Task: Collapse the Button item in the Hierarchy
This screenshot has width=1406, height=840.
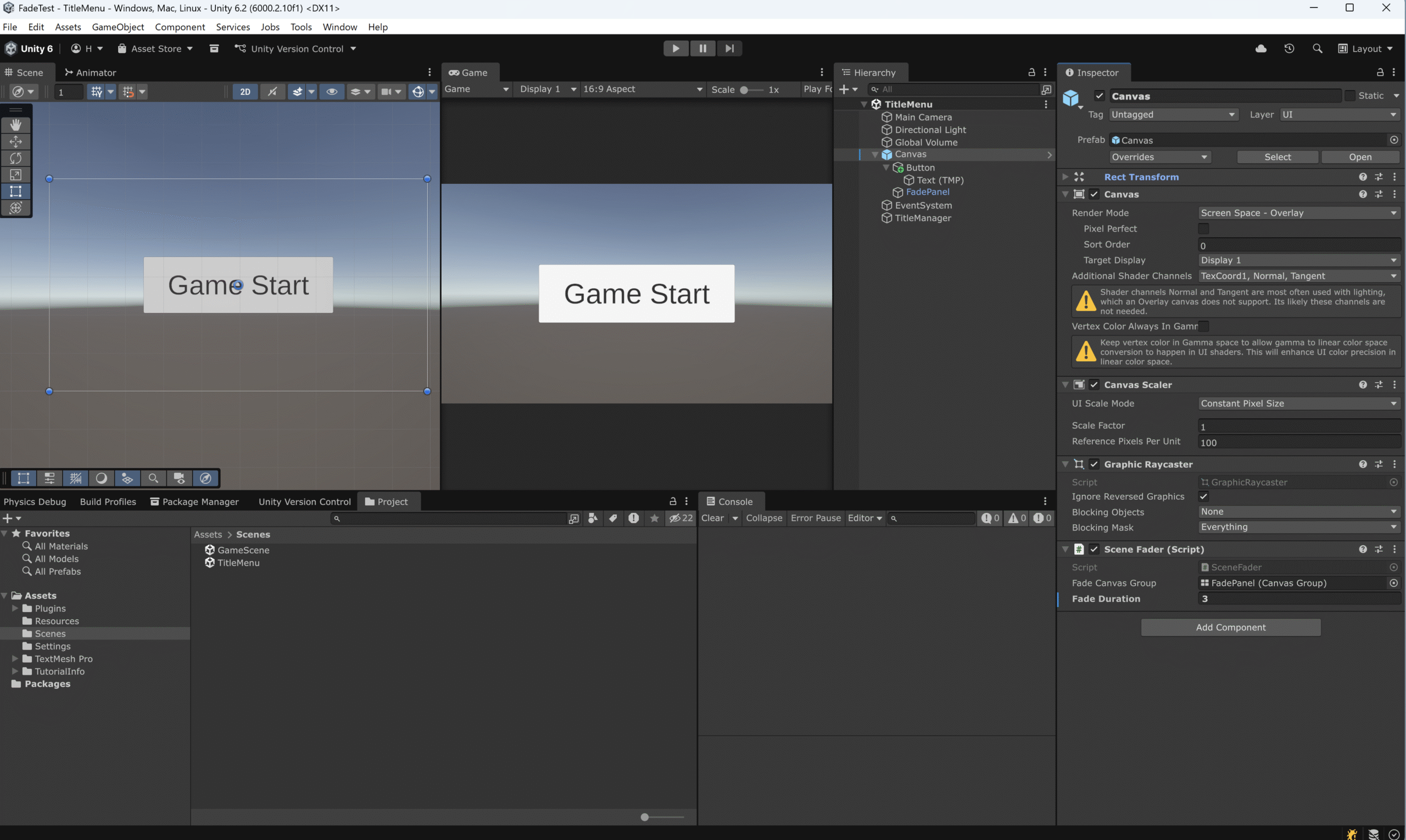Action: [x=886, y=167]
